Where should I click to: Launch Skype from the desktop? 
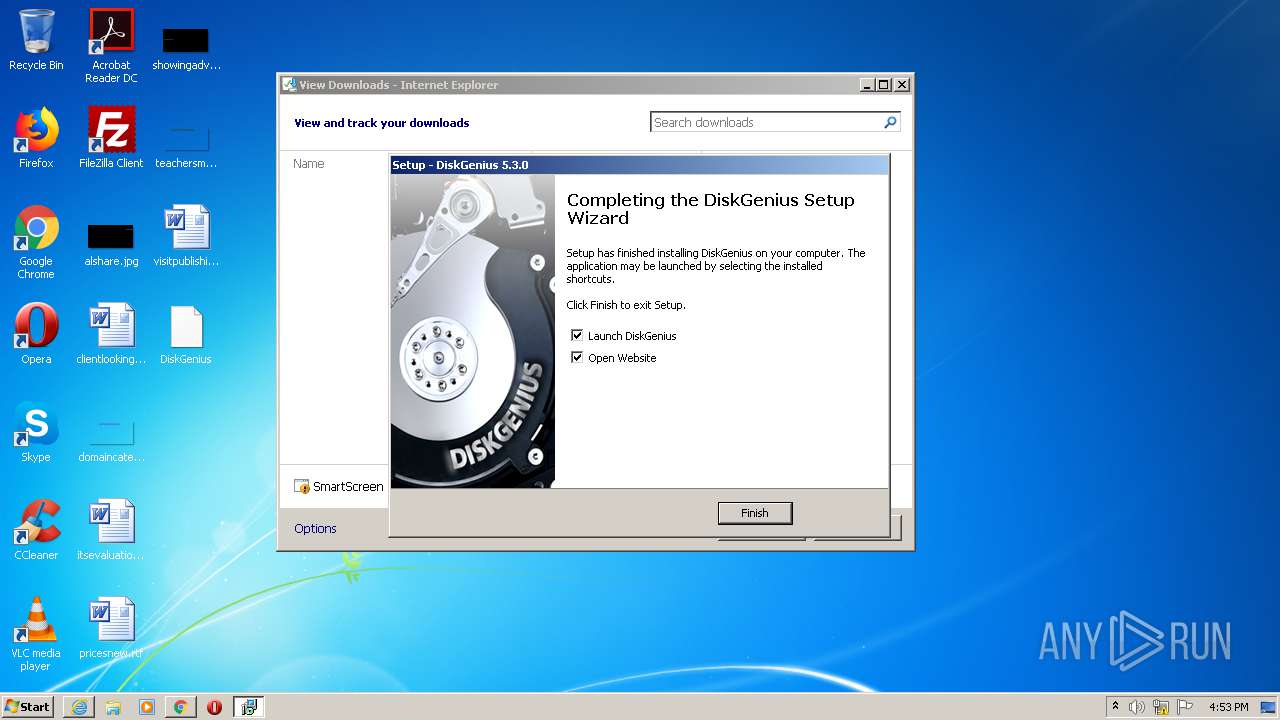tap(36, 432)
